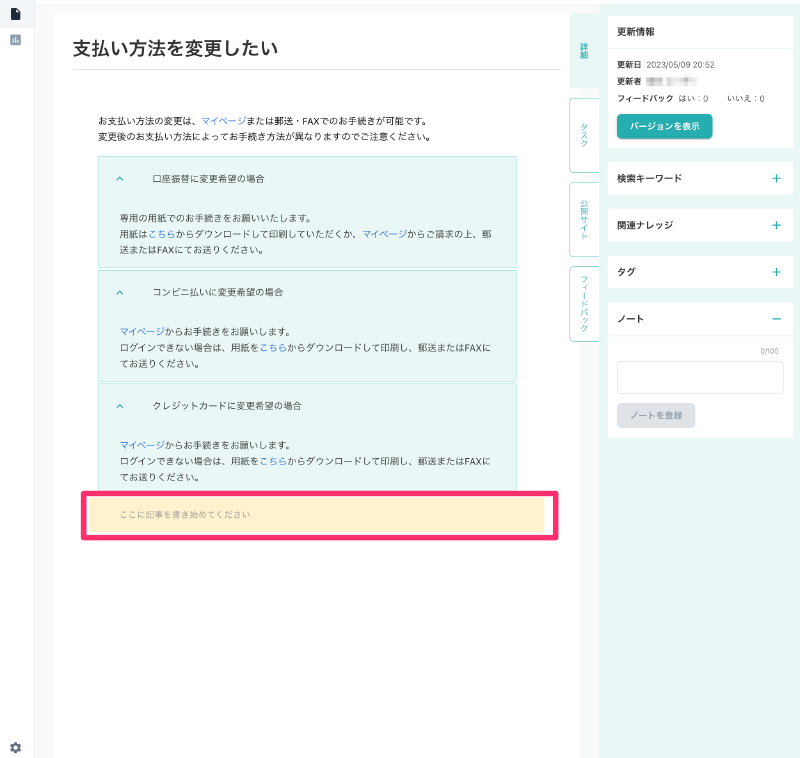Open the 公開サイト vertical tab
This screenshot has height=758, width=800.
[x=584, y=220]
